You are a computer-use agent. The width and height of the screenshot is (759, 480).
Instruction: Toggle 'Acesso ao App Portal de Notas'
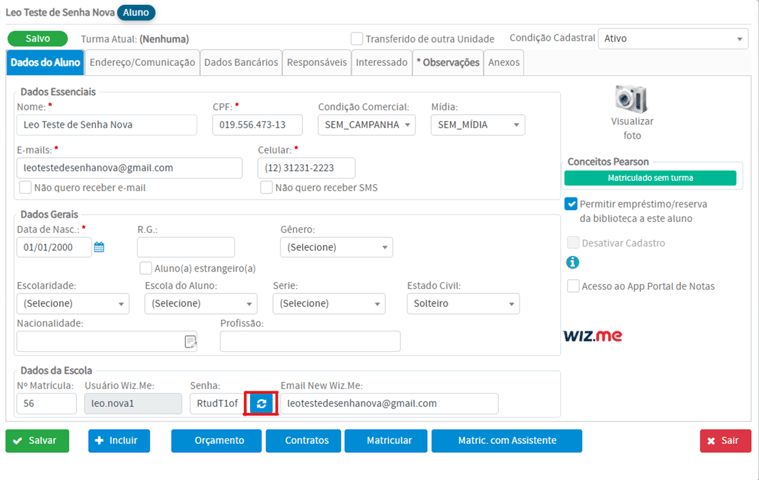pos(573,286)
